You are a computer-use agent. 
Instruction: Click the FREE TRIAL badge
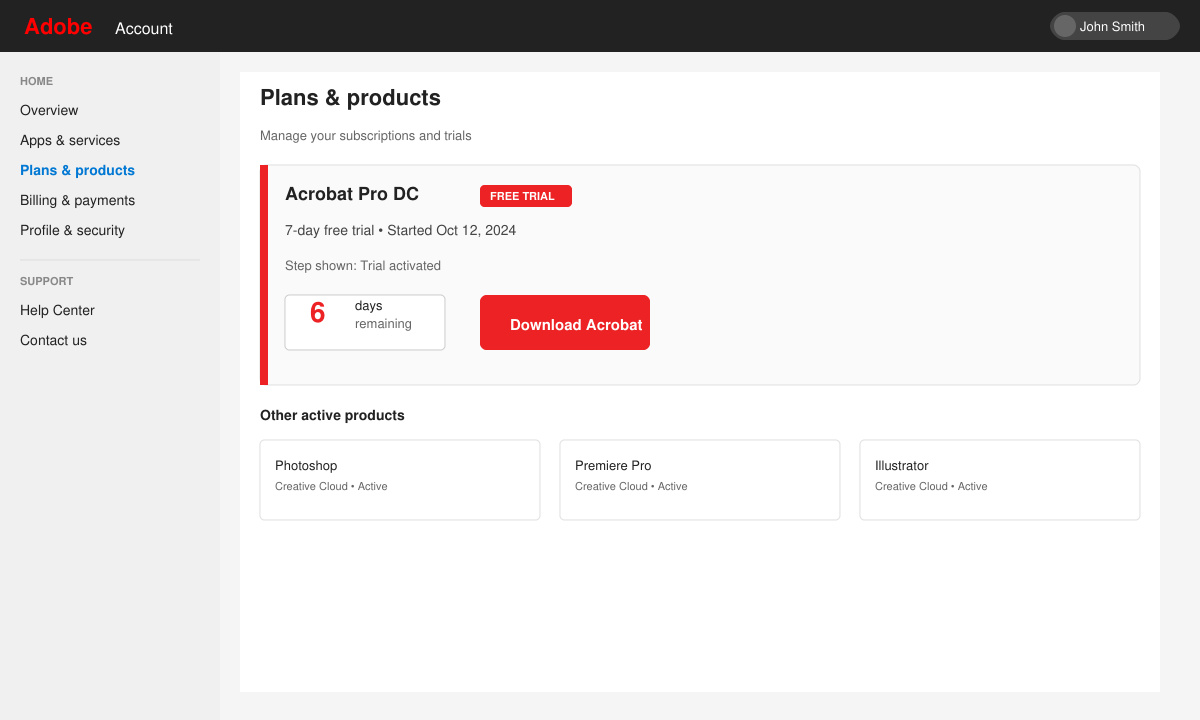[526, 196]
